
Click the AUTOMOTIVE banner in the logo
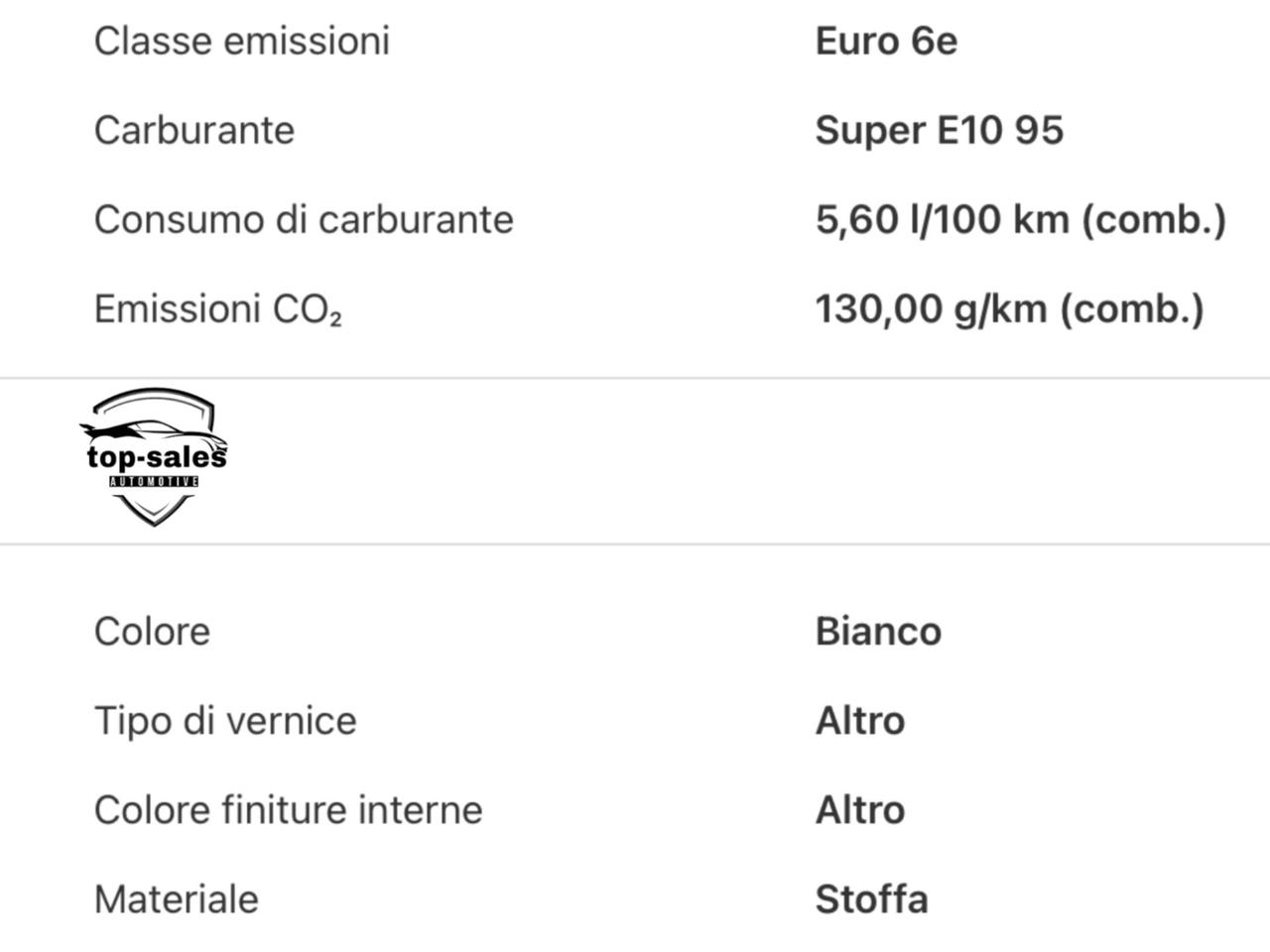[154, 482]
